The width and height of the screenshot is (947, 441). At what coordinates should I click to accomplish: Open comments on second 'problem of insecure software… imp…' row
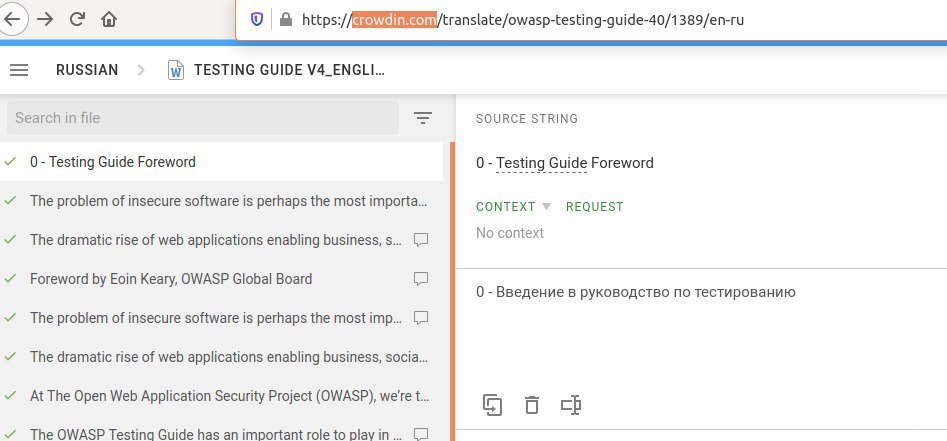click(x=421, y=318)
